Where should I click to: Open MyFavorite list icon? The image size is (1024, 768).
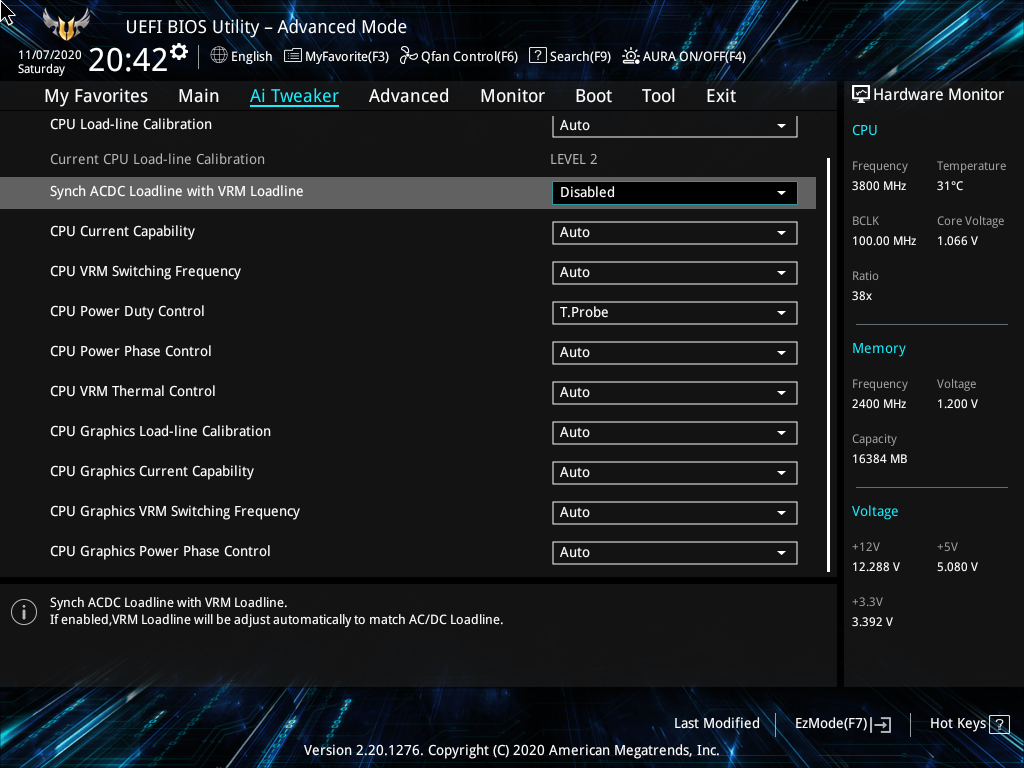(293, 56)
